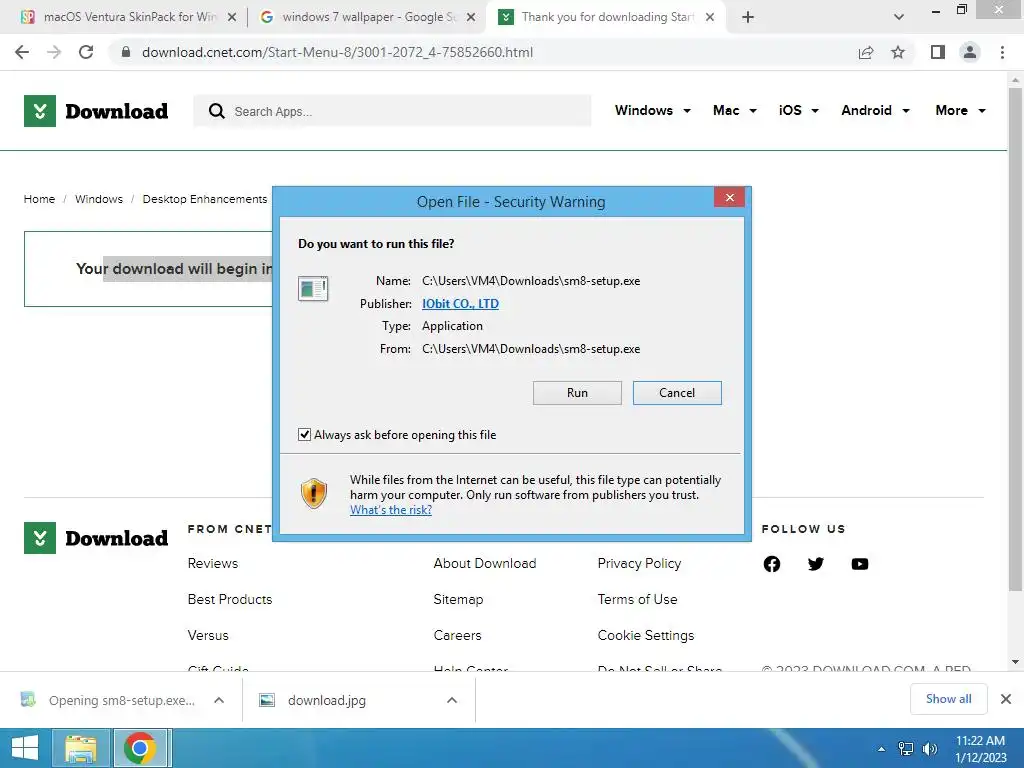Image resolution: width=1024 pixels, height=768 pixels.
Task: Expand options for sm8-setup.exe download
Action: point(219,700)
